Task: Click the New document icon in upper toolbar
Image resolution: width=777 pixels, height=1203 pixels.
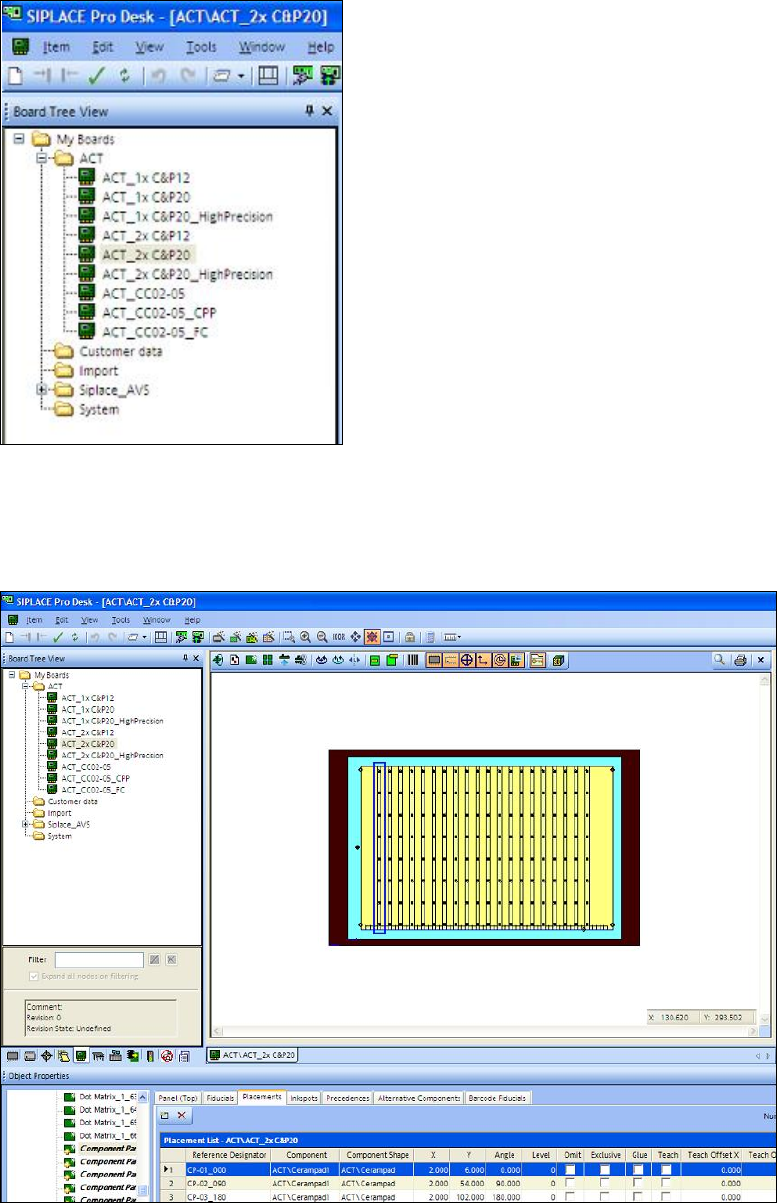Action: point(16,75)
